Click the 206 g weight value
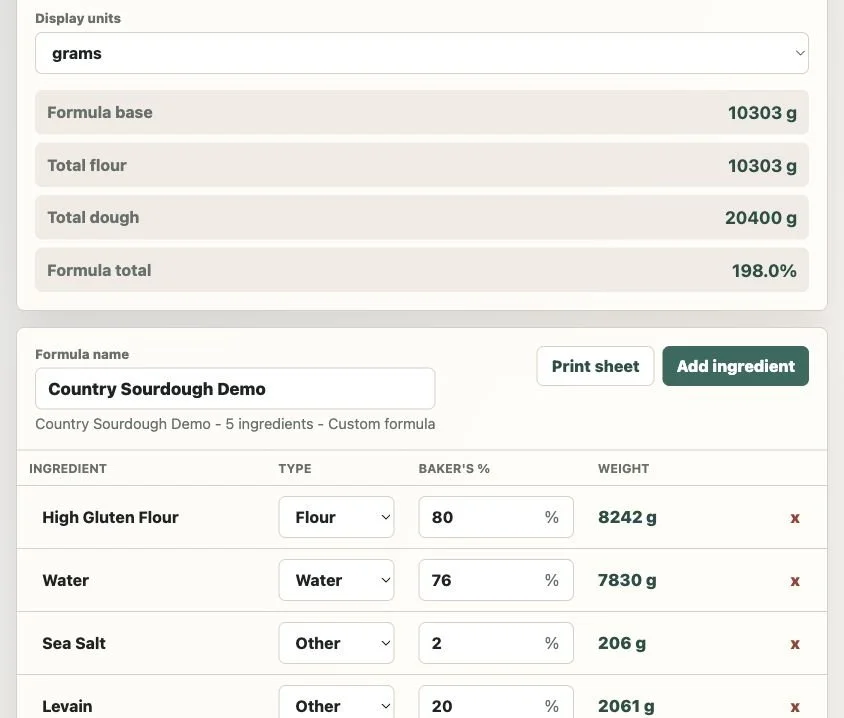Image resolution: width=844 pixels, height=718 pixels. (622, 643)
